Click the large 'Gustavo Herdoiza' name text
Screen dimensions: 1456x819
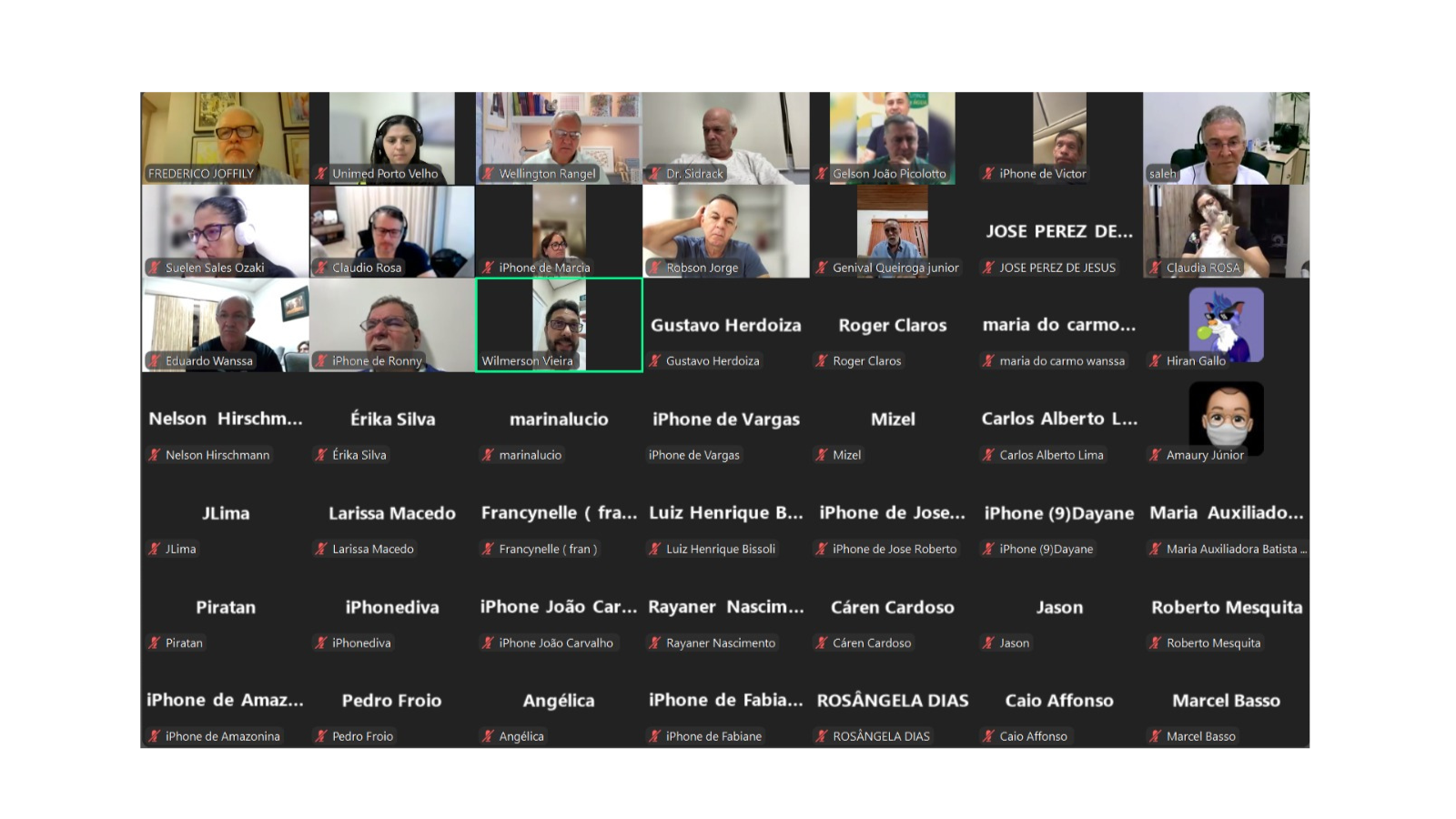(x=726, y=326)
